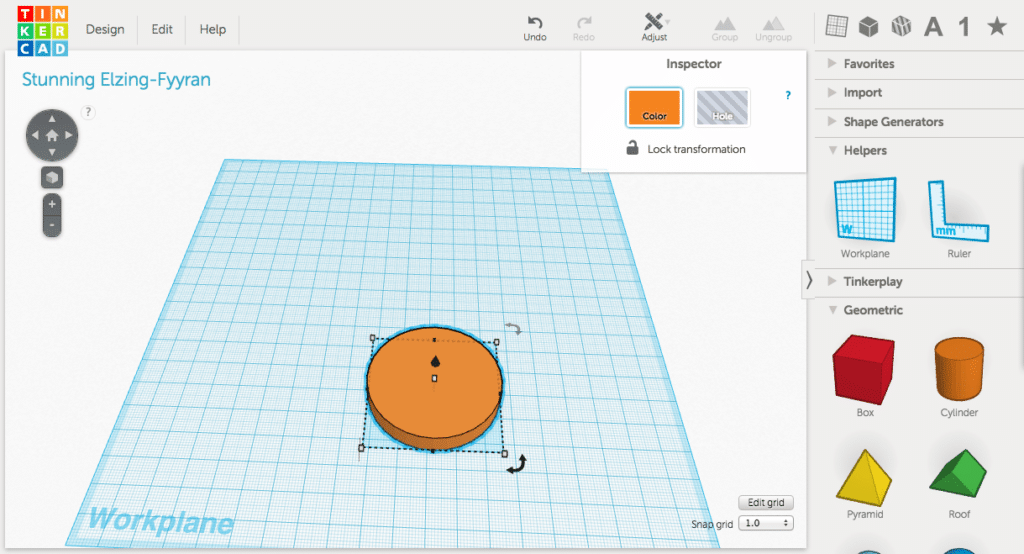Viewport: 1024px width, 554px height.
Task: Rotate view up with navigator arrow
Action: coord(52,119)
